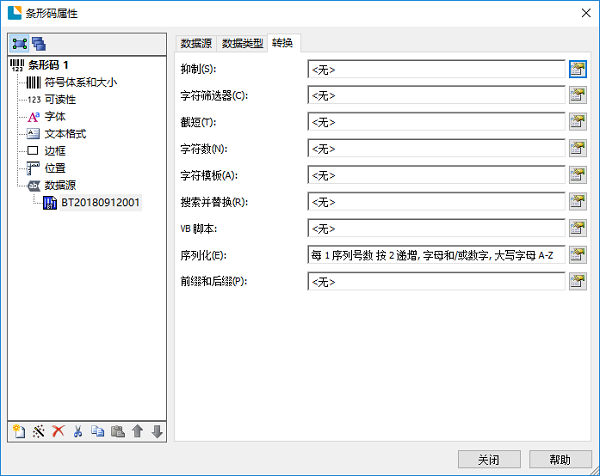
Task: Click the magic wand wizard icon
Action: click(38, 431)
